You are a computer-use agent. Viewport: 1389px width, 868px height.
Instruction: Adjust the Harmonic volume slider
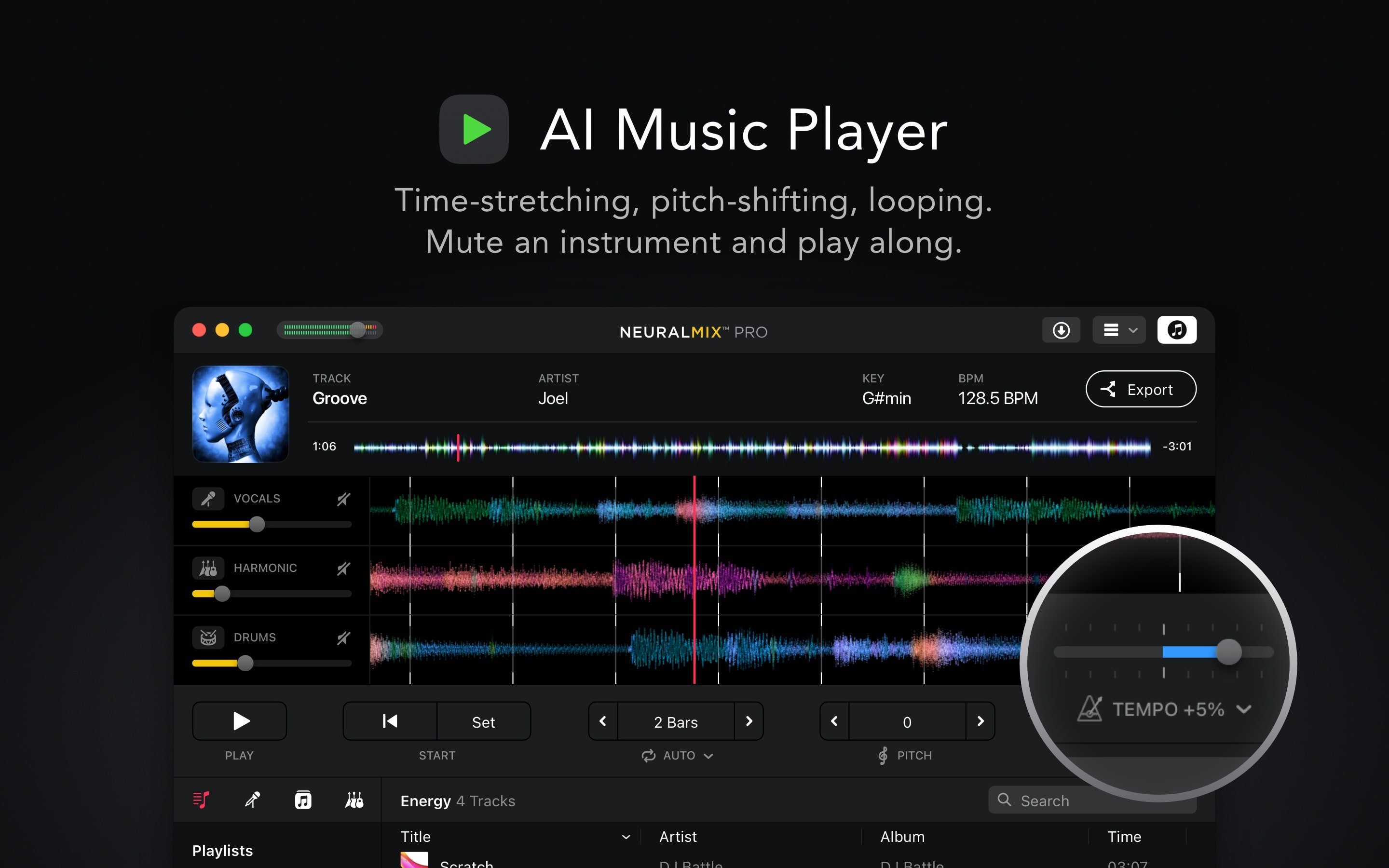click(272, 594)
